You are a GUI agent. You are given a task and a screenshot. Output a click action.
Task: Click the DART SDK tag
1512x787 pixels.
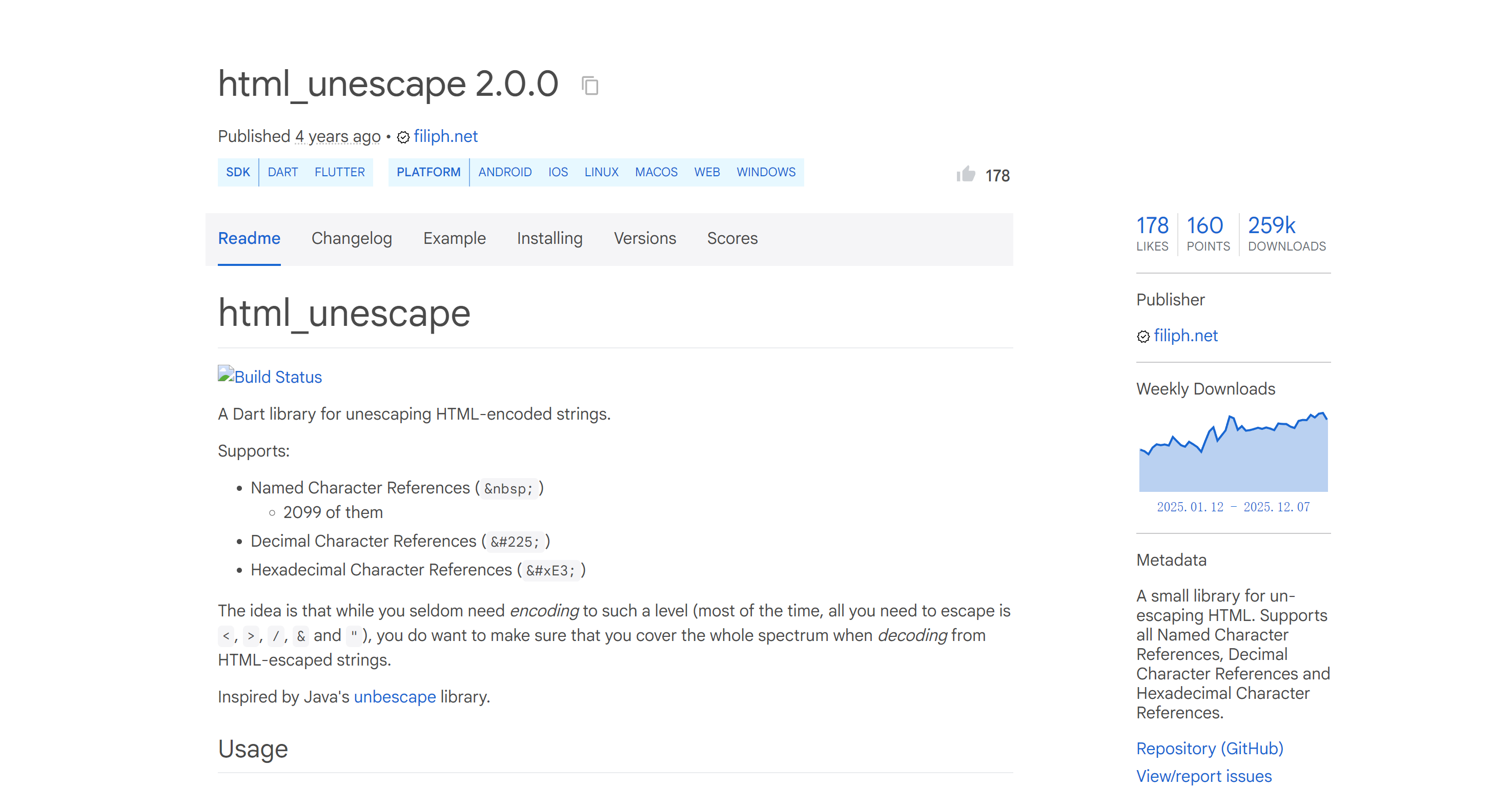tap(282, 172)
